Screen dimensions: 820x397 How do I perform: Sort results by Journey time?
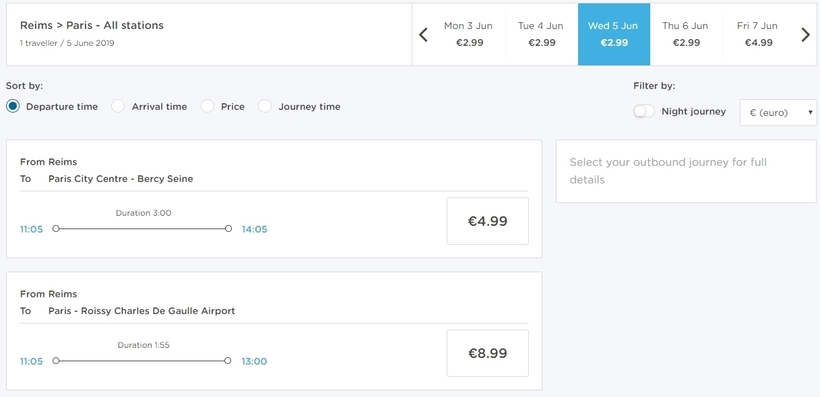tap(300, 107)
